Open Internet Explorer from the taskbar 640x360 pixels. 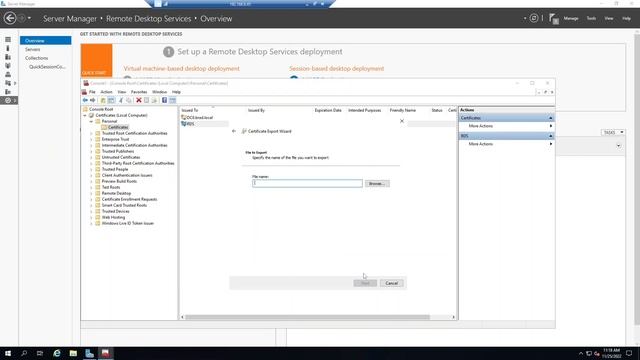coord(57,353)
